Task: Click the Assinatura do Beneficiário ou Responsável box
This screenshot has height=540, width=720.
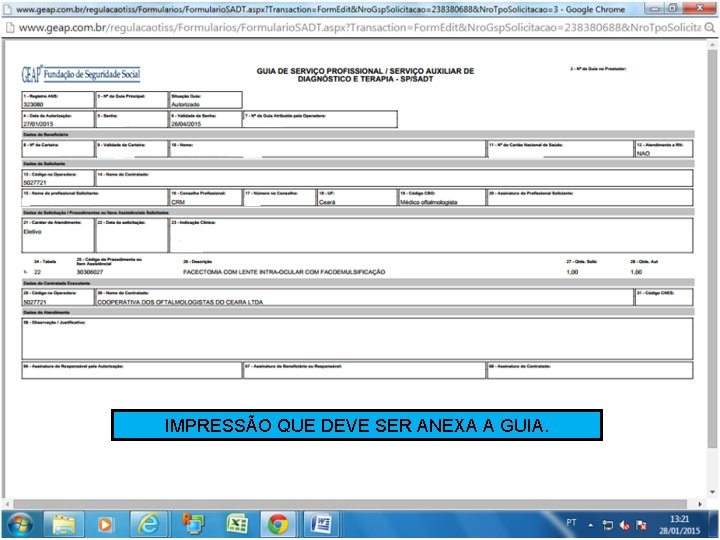Action: (x=365, y=370)
